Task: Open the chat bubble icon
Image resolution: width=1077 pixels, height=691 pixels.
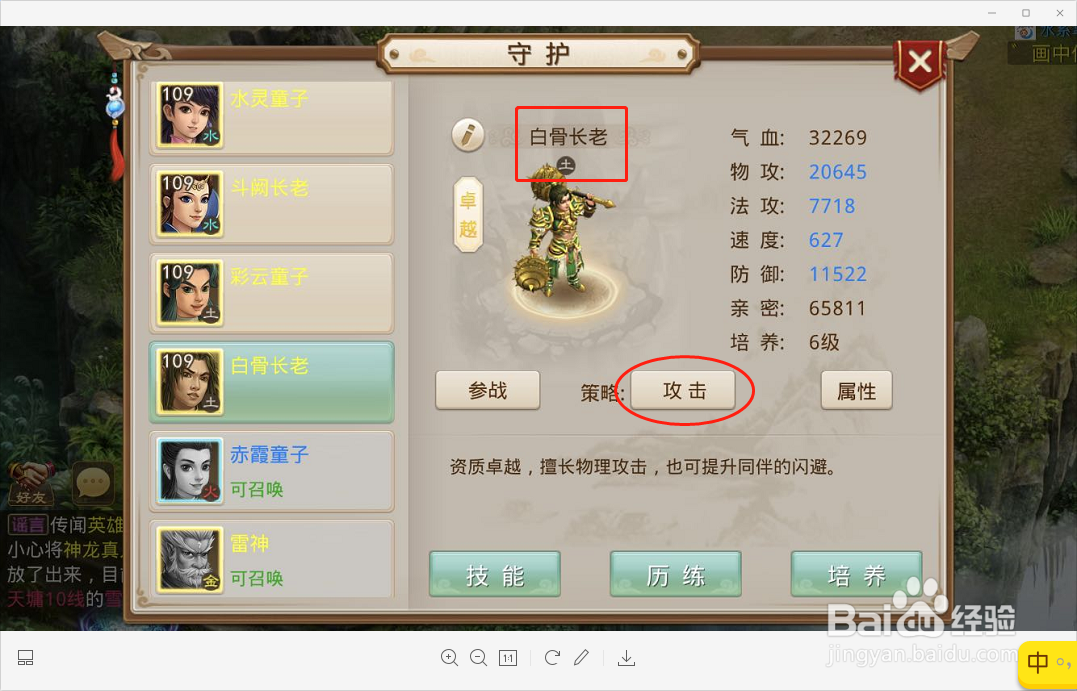Action: tap(93, 484)
